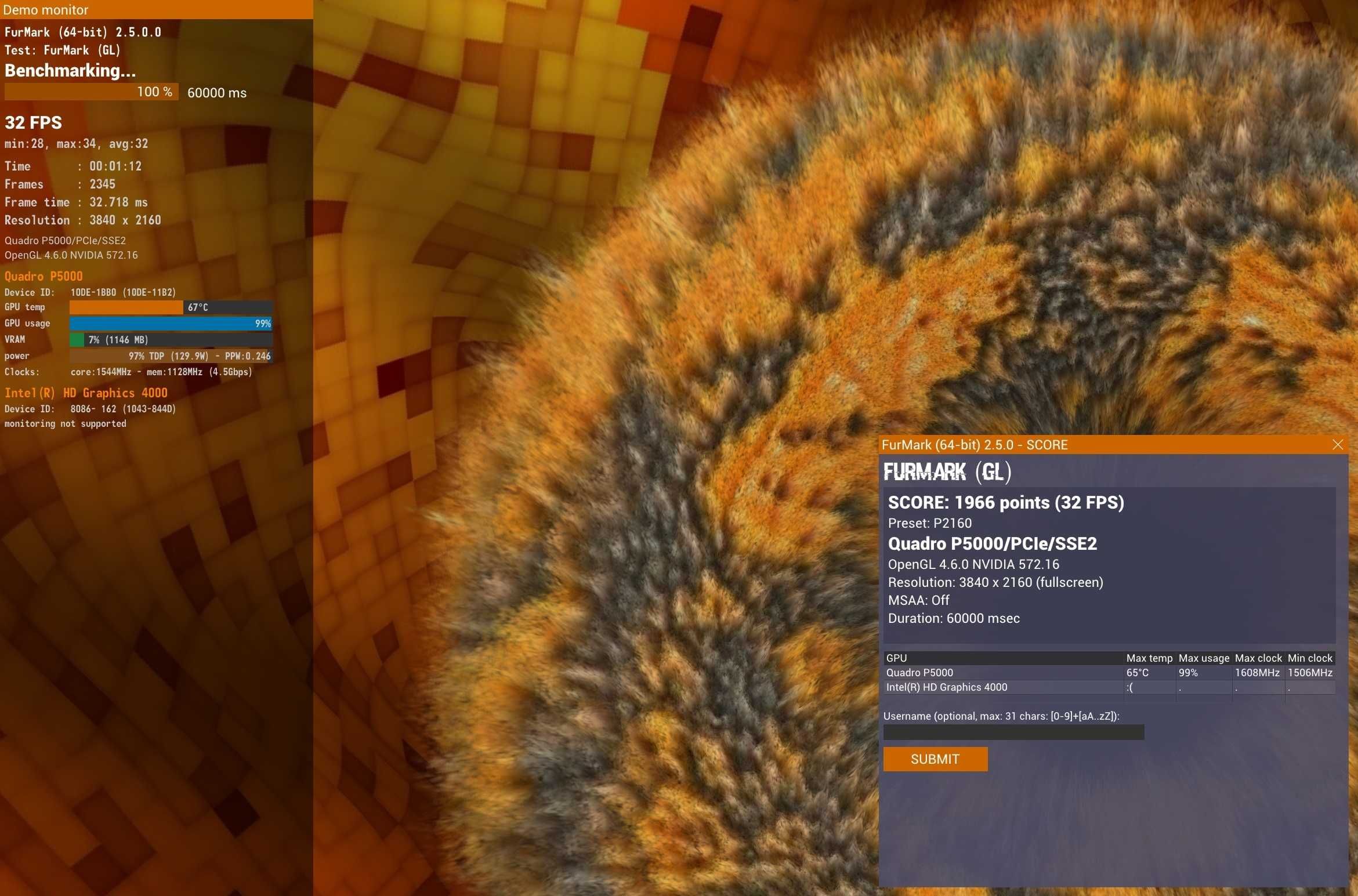Screen dimensions: 1358x896
Task: Click the 'Max temp' column header
Action: [x=1149, y=658]
